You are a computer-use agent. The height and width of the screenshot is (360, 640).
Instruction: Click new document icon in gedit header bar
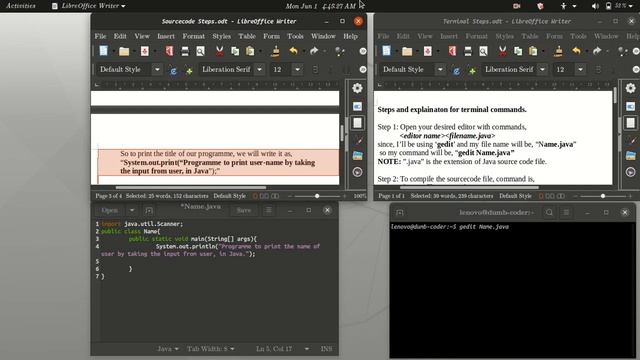149,211
